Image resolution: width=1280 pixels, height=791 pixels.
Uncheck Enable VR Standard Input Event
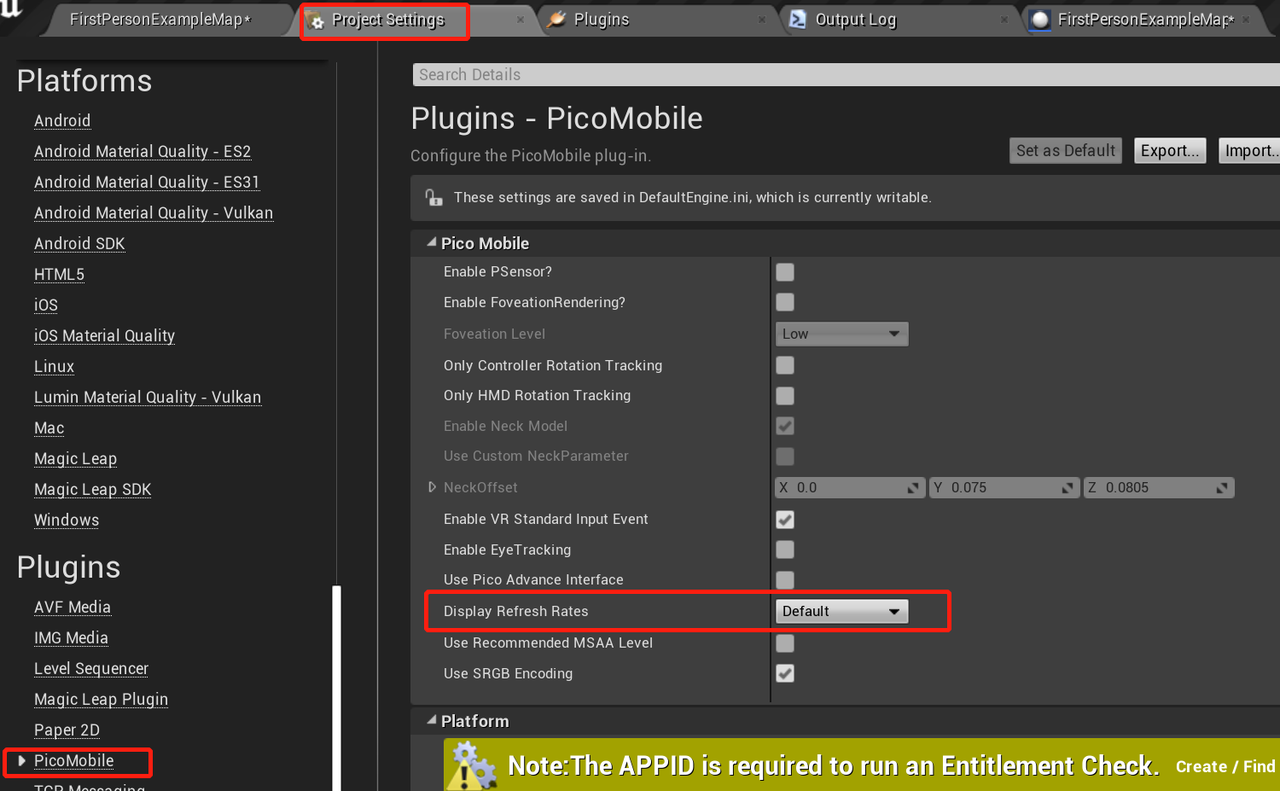pyautogui.click(x=785, y=519)
